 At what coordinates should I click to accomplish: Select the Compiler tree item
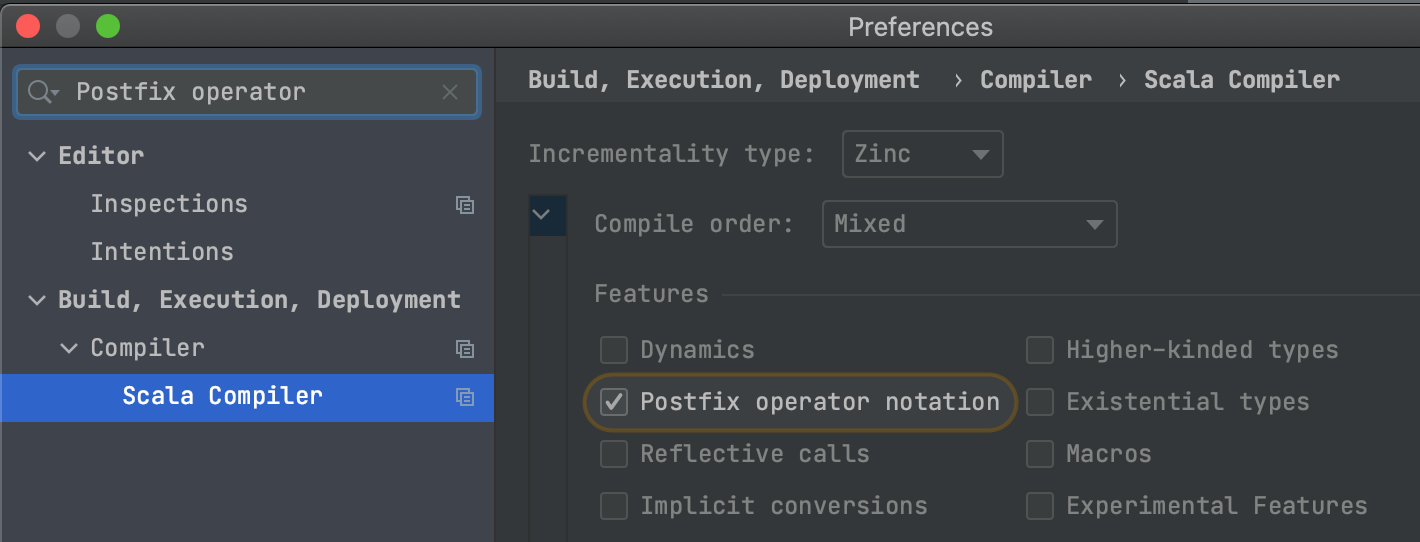coord(148,348)
